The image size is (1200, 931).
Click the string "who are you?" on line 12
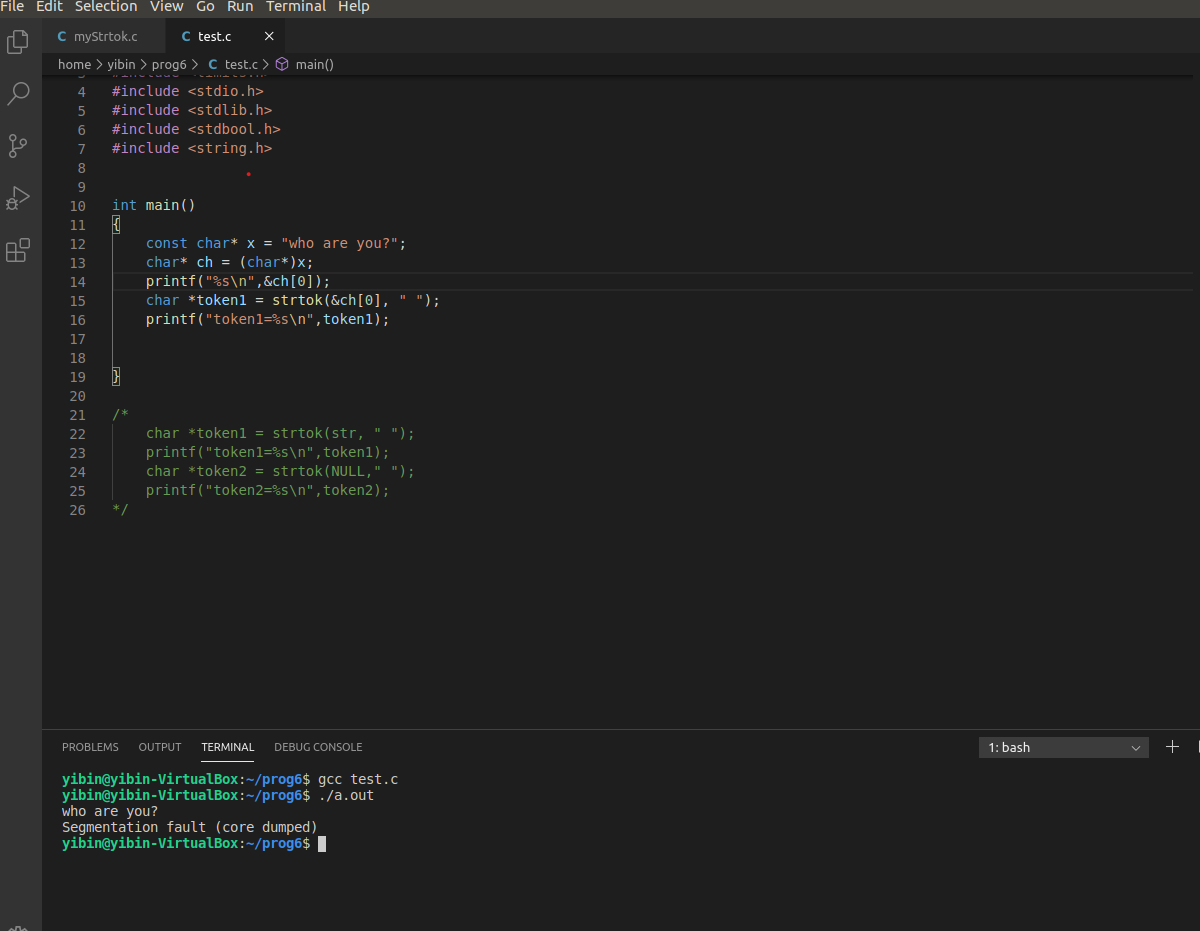[x=340, y=243]
